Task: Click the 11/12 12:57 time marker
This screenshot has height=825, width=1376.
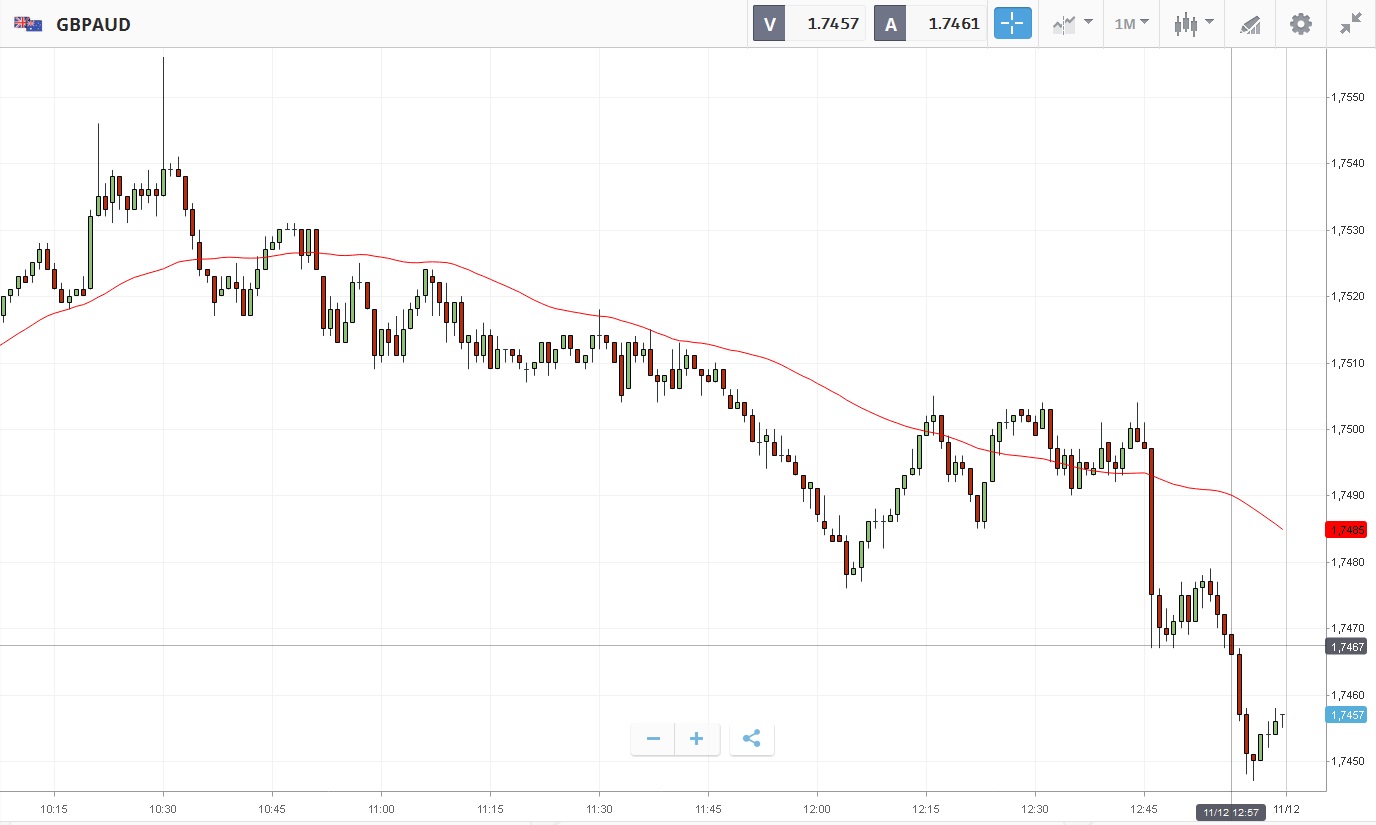Action: point(1231,811)
